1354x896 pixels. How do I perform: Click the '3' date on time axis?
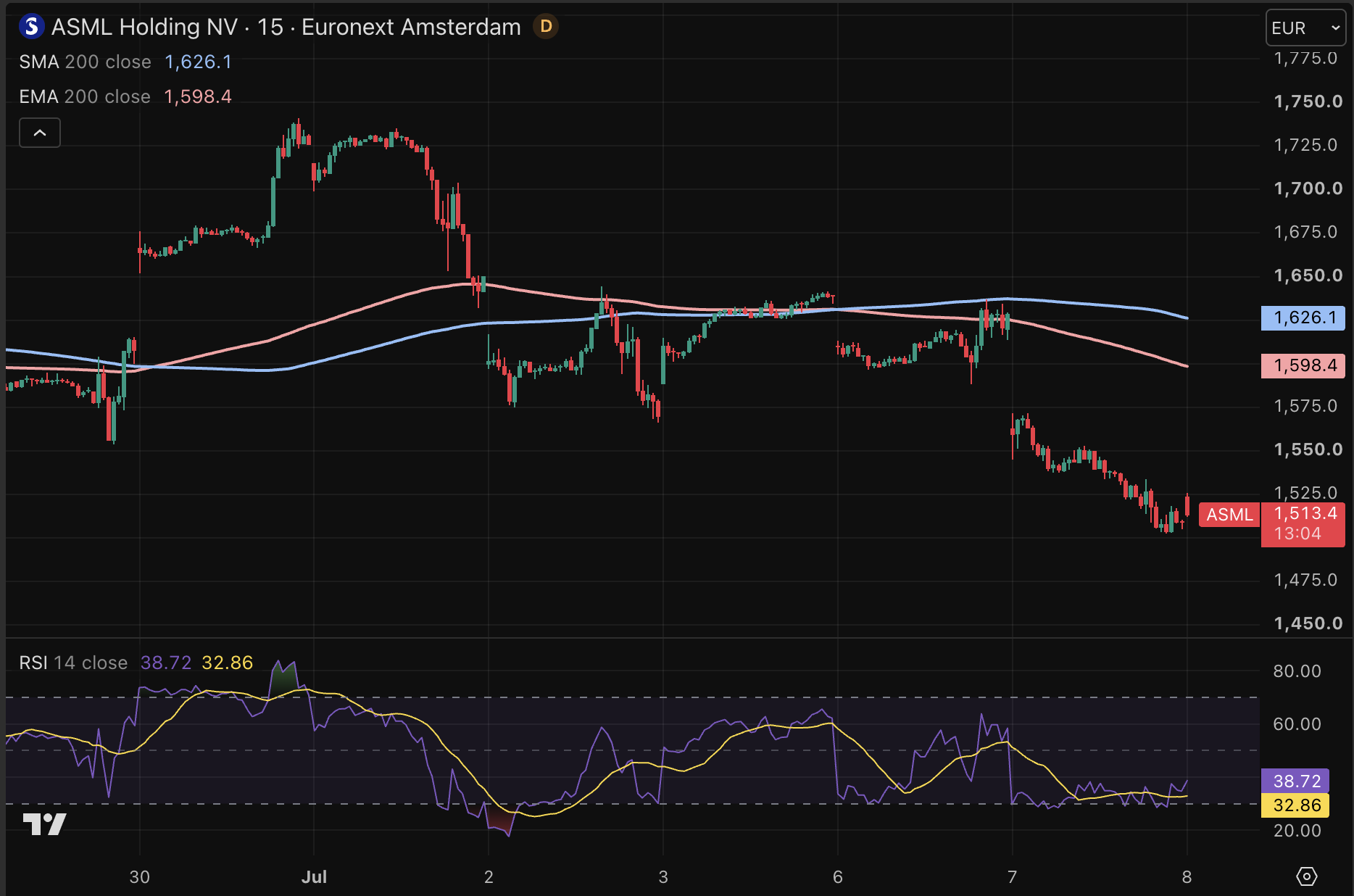tap(663, 877)
